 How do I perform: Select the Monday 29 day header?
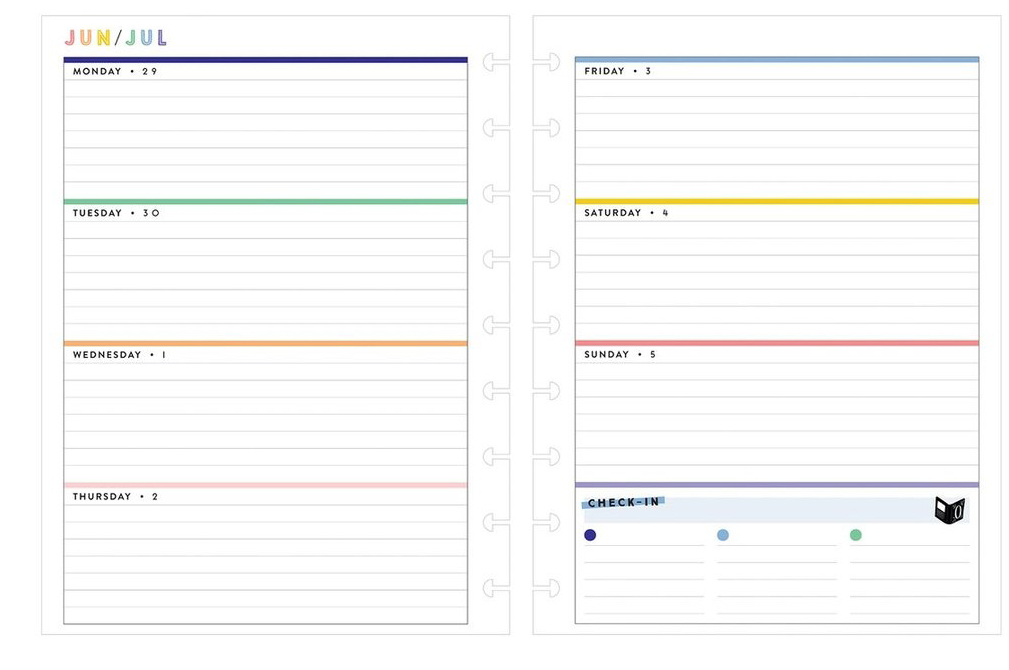click(115, 71)
